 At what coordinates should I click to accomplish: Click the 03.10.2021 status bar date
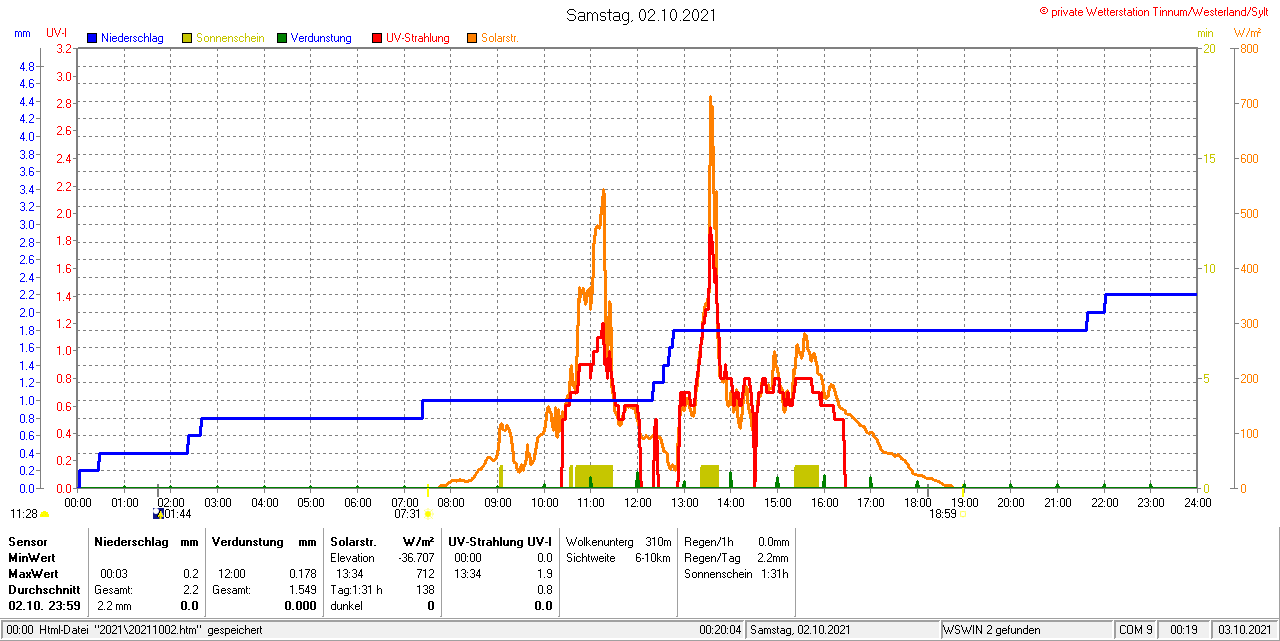click(x=1245, y=630)
